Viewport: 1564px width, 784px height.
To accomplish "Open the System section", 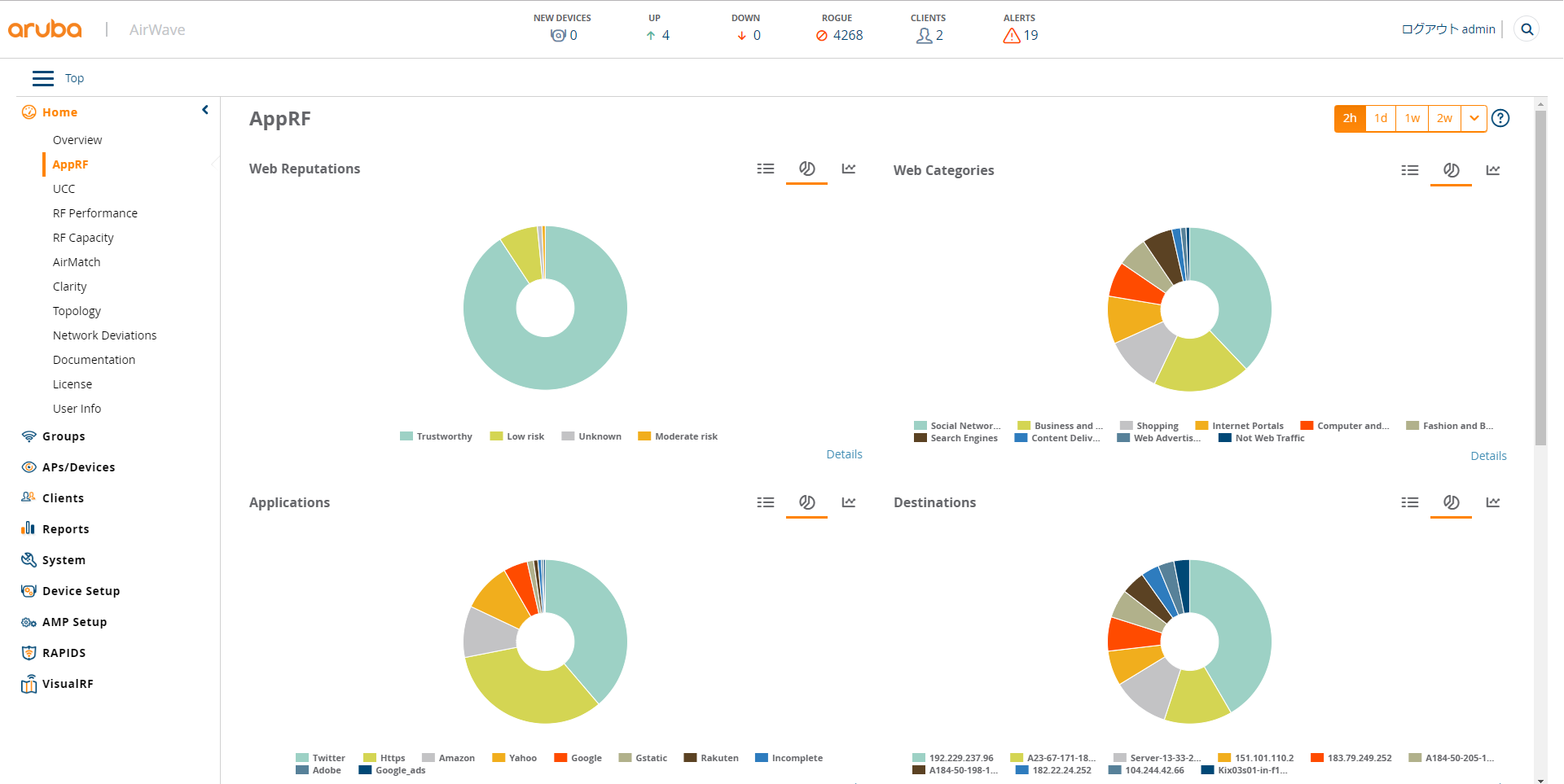I will (x=64, y=560).
